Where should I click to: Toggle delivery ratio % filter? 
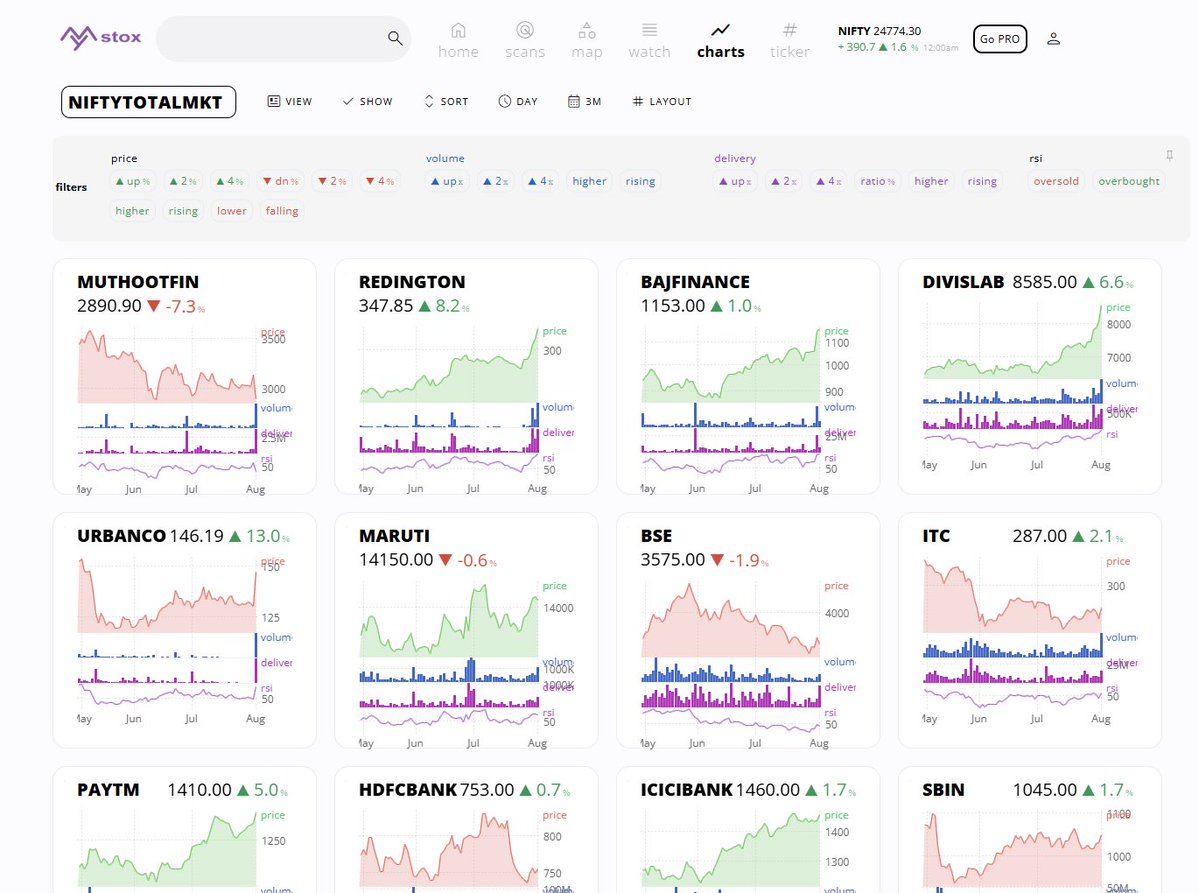[877, 181]
